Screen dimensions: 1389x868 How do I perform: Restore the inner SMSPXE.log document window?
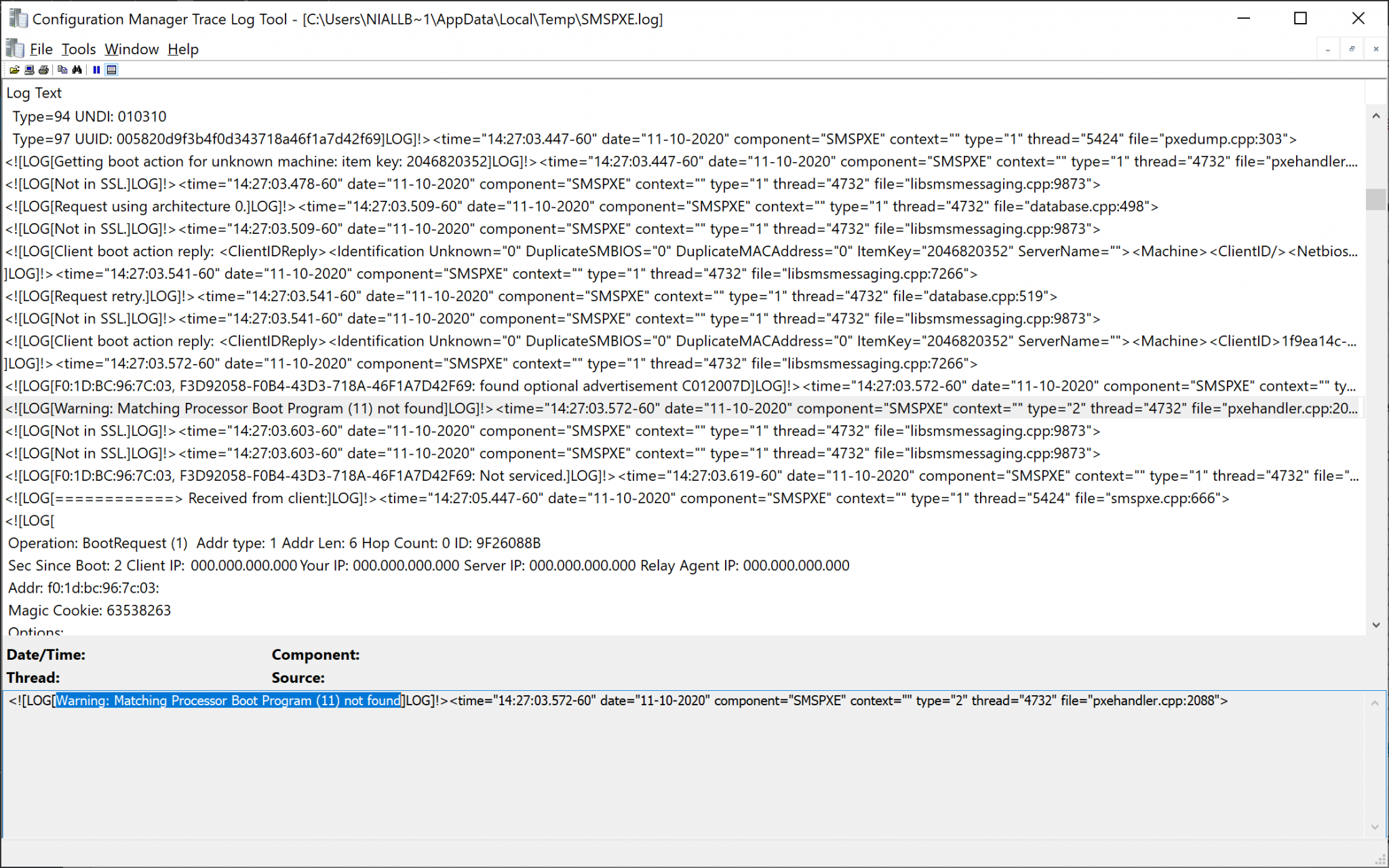tap(1352, 50)
